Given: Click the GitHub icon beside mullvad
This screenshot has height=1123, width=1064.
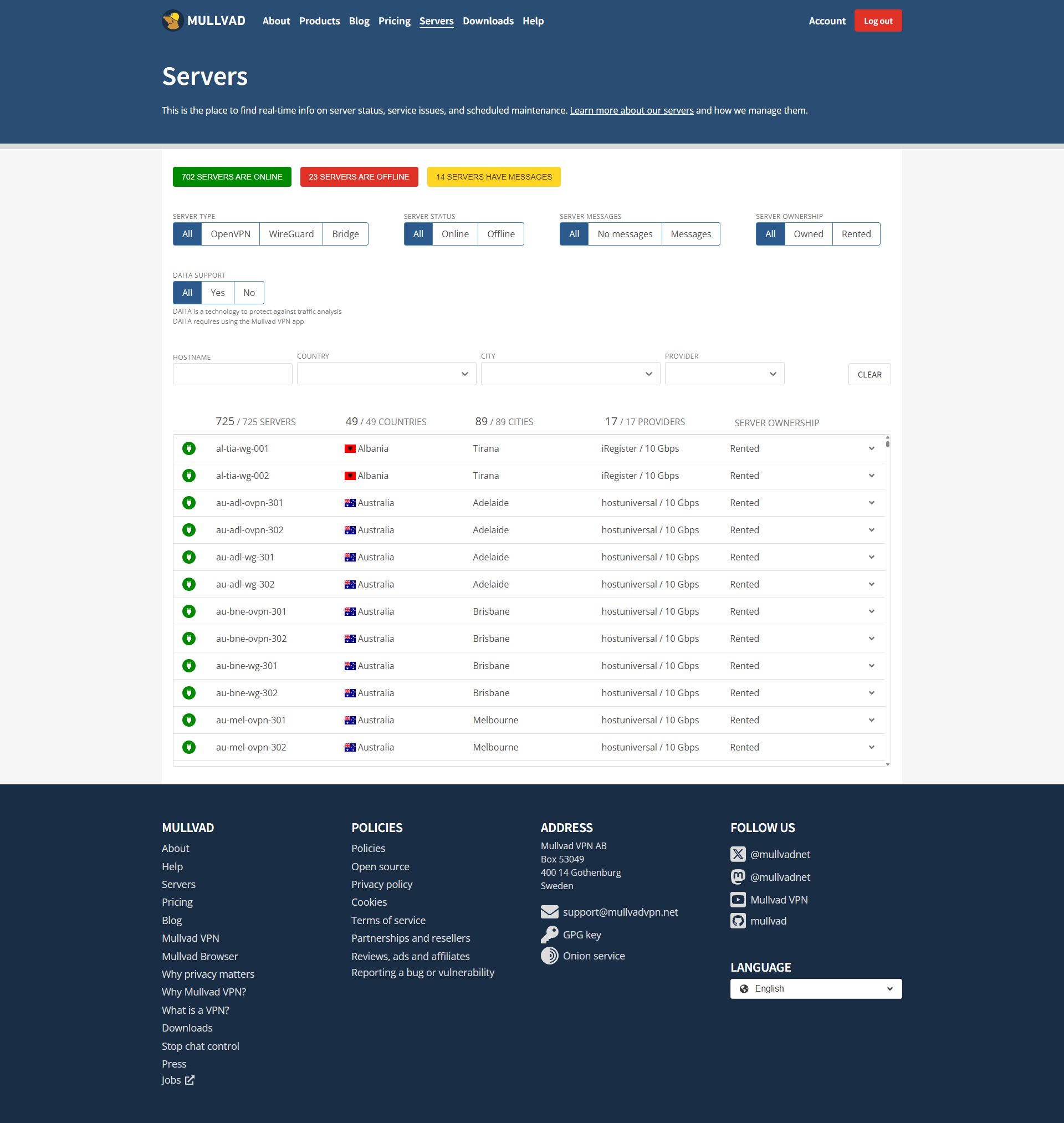Looking at the screenshot, I should point(737,921).
